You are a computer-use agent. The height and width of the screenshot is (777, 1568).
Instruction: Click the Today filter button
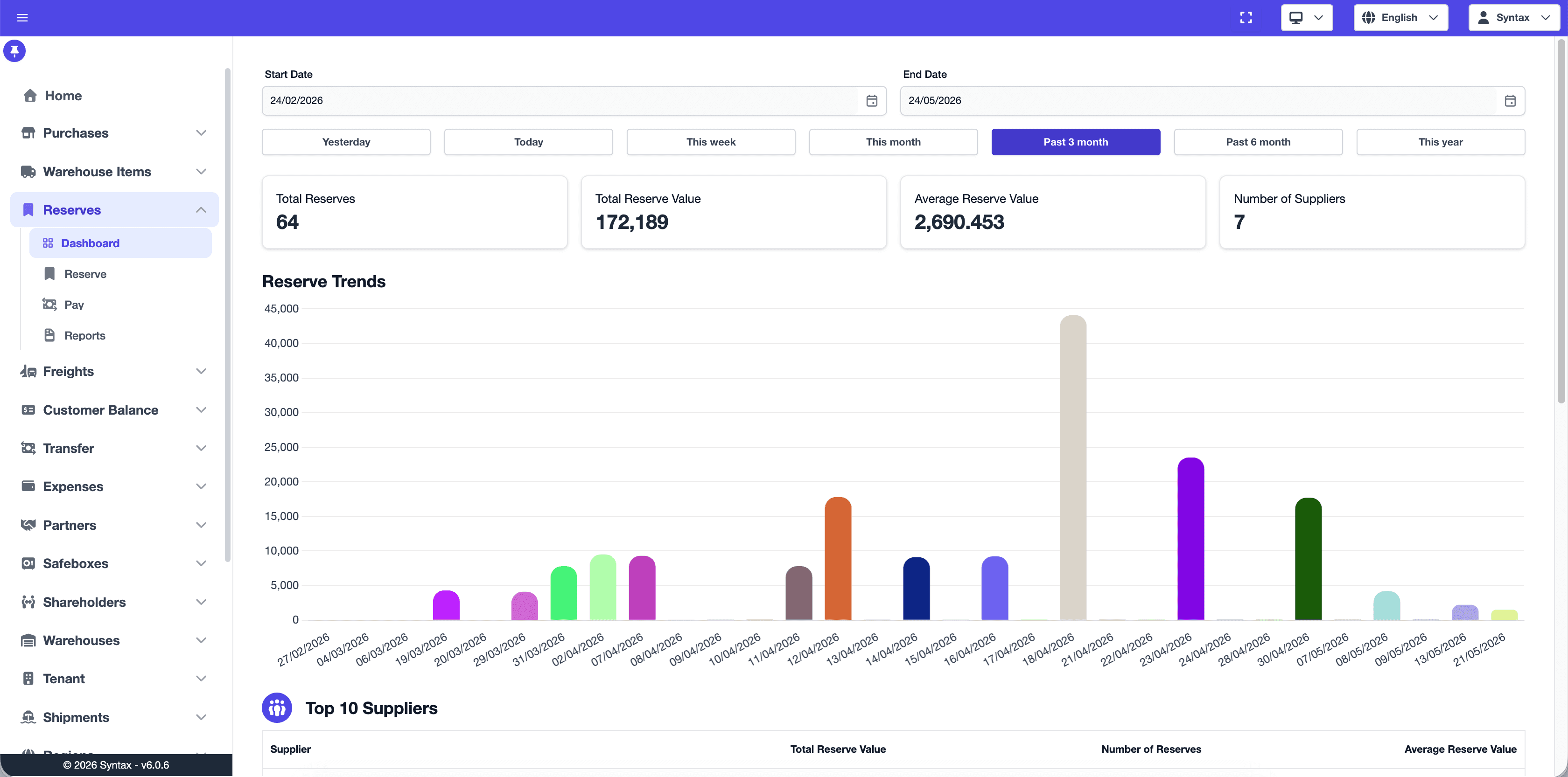(x=528, y=142)
